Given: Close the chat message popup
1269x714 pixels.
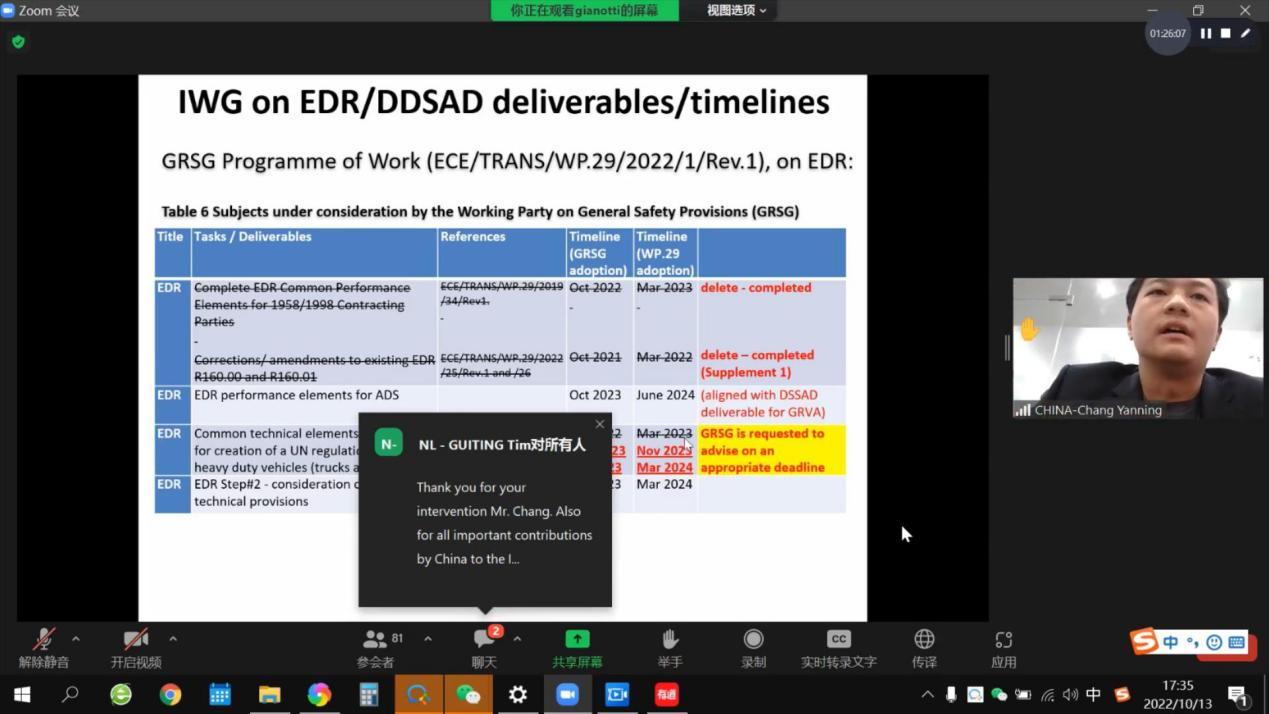Looking at the screenshot, I should 600,424.
